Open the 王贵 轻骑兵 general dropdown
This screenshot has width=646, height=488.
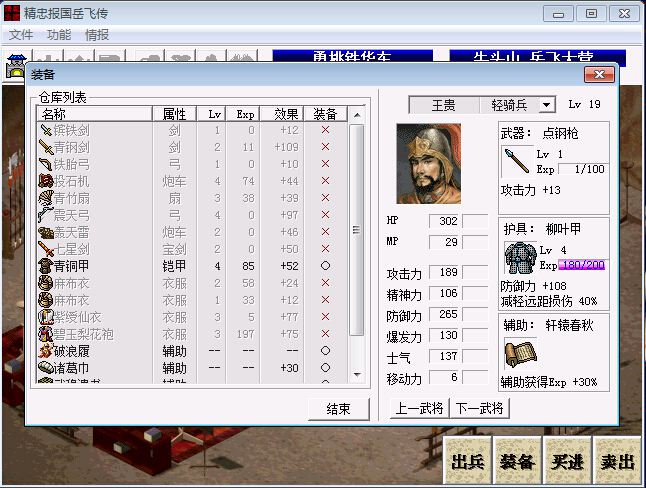pyautogui.click(x=547, y=105)
